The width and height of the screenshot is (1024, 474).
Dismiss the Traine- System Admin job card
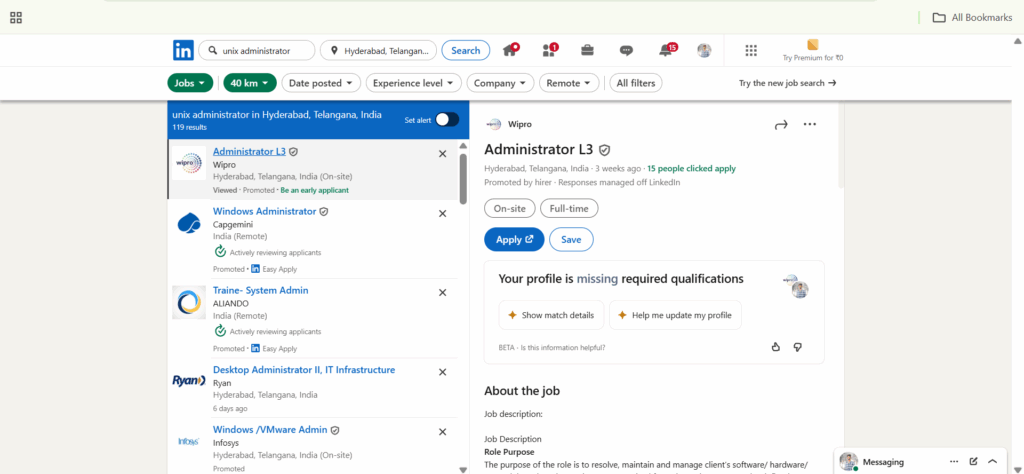tap(442, 292)
